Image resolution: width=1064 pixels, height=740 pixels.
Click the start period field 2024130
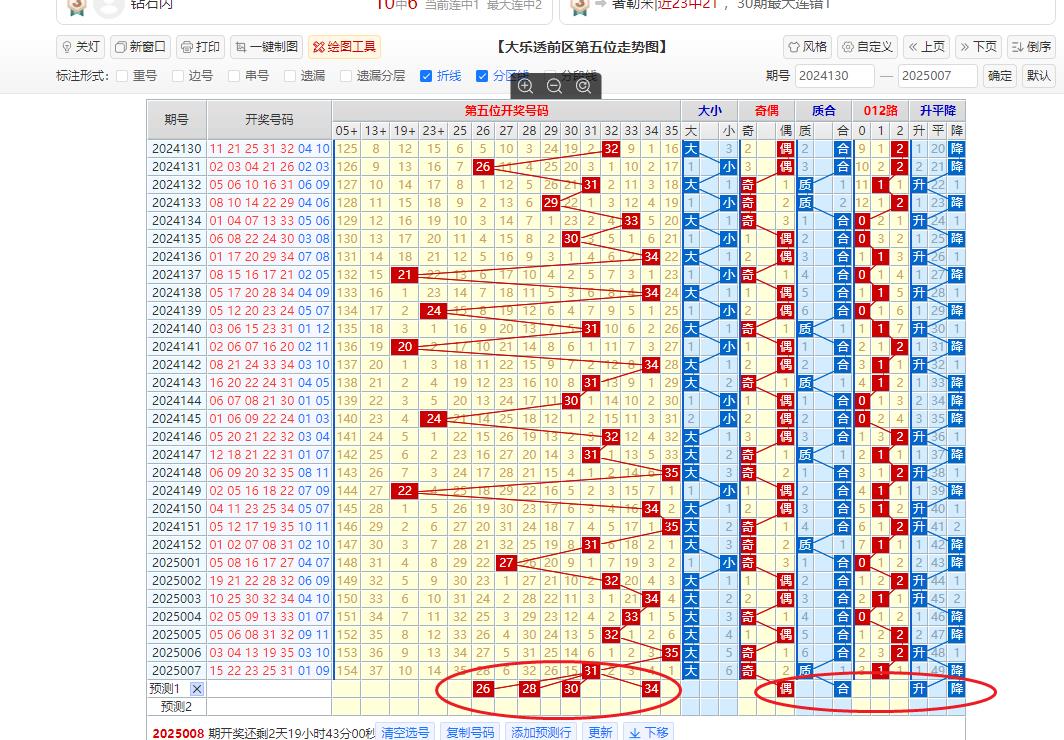[835, 75]
